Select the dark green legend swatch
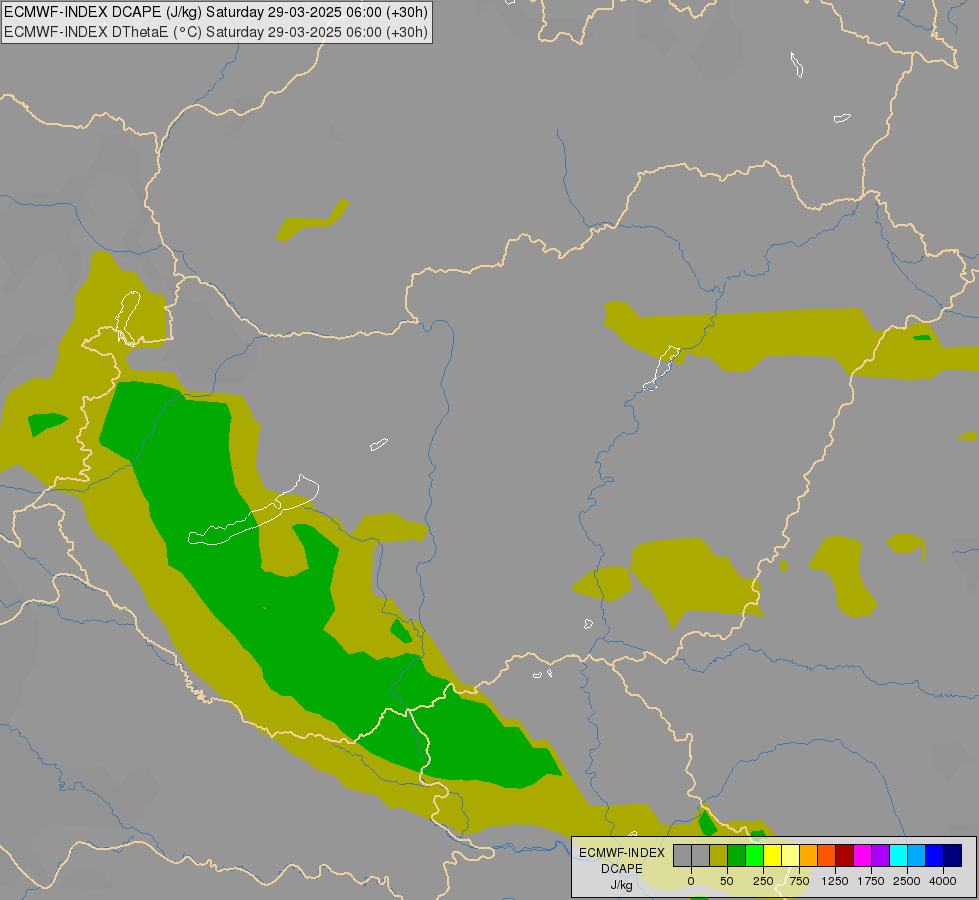The width and height of the screenshot is (979, 900). coord(736,856)
